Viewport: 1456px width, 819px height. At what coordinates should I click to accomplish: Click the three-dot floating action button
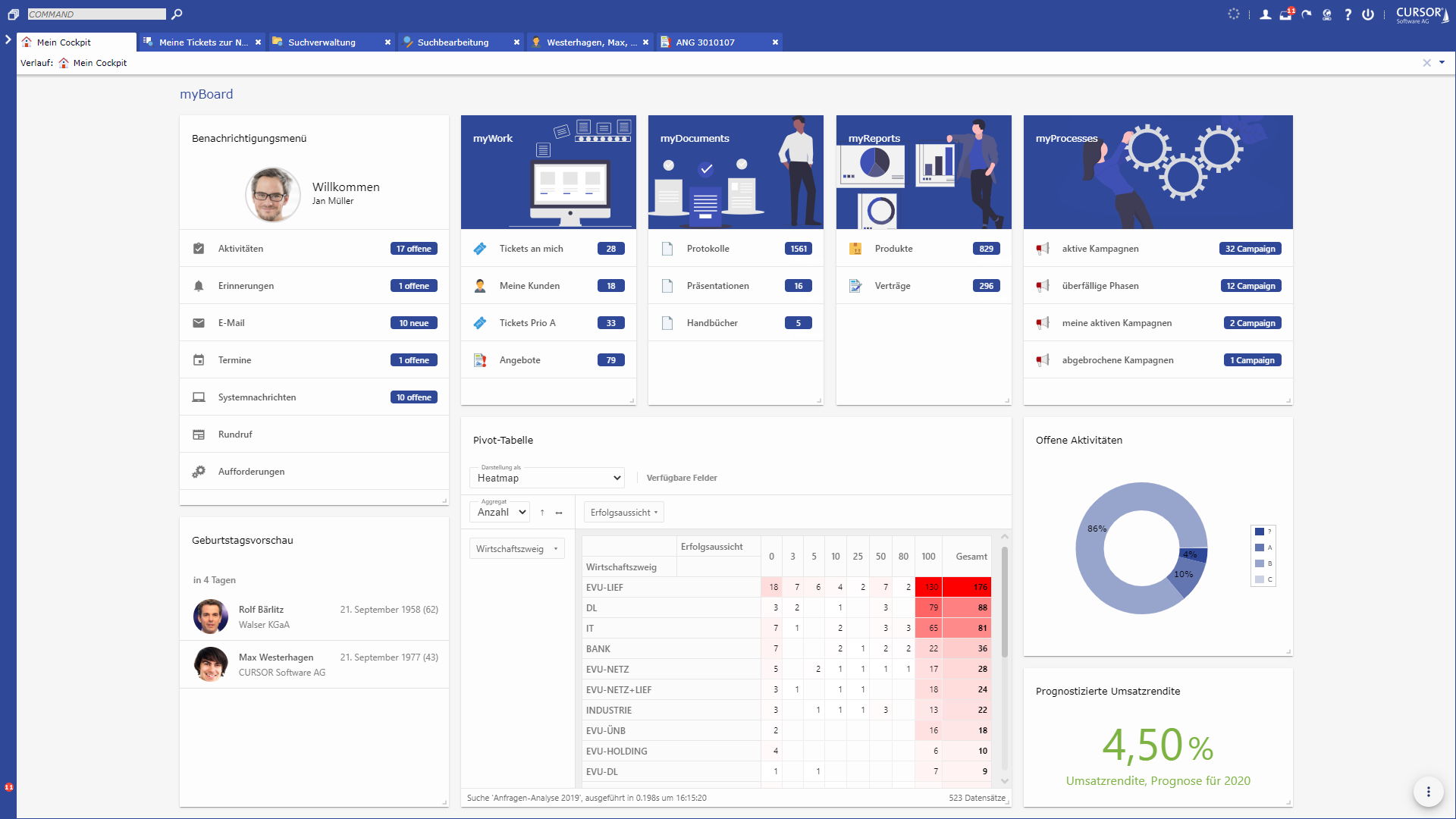1428,792
